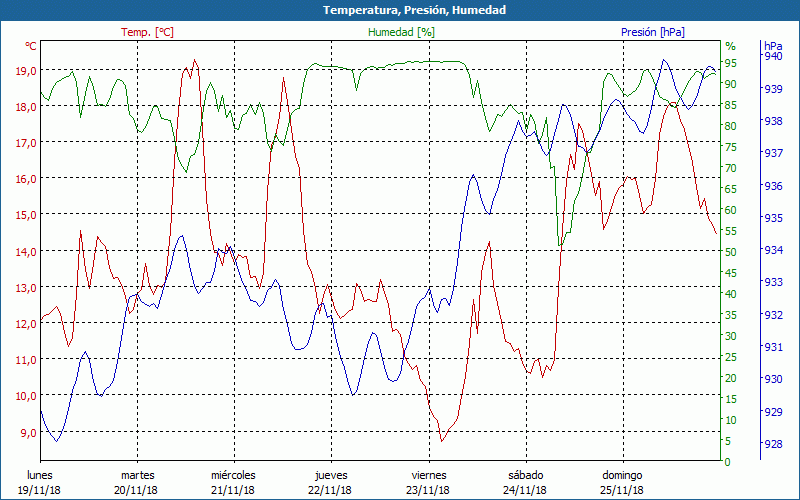
Task: Click the '940' pressure axis value
Action: pyautogui.click(x=773, y=56)
